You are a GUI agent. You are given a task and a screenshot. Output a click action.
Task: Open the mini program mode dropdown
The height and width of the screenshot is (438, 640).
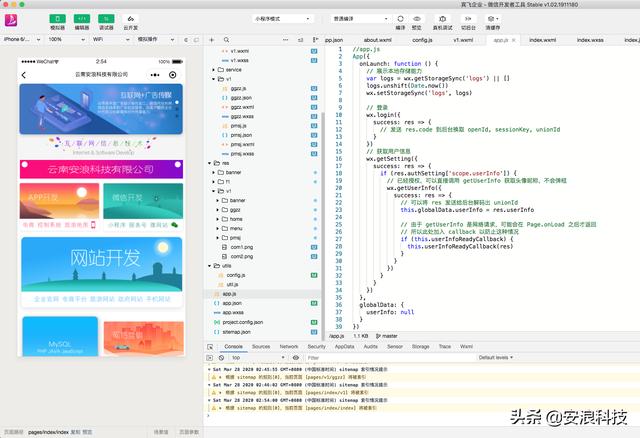[282, 19]
